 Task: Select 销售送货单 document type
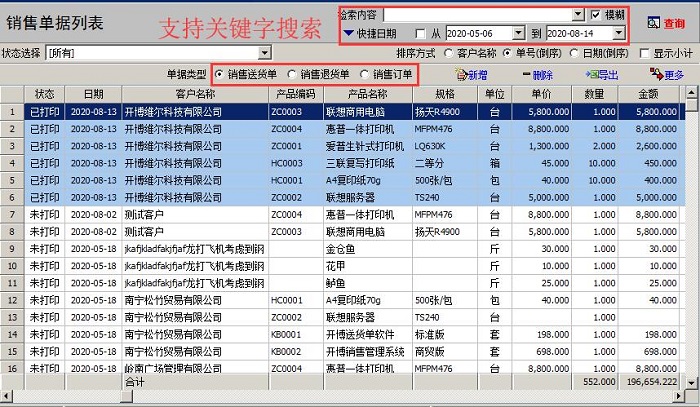(219, 74)
